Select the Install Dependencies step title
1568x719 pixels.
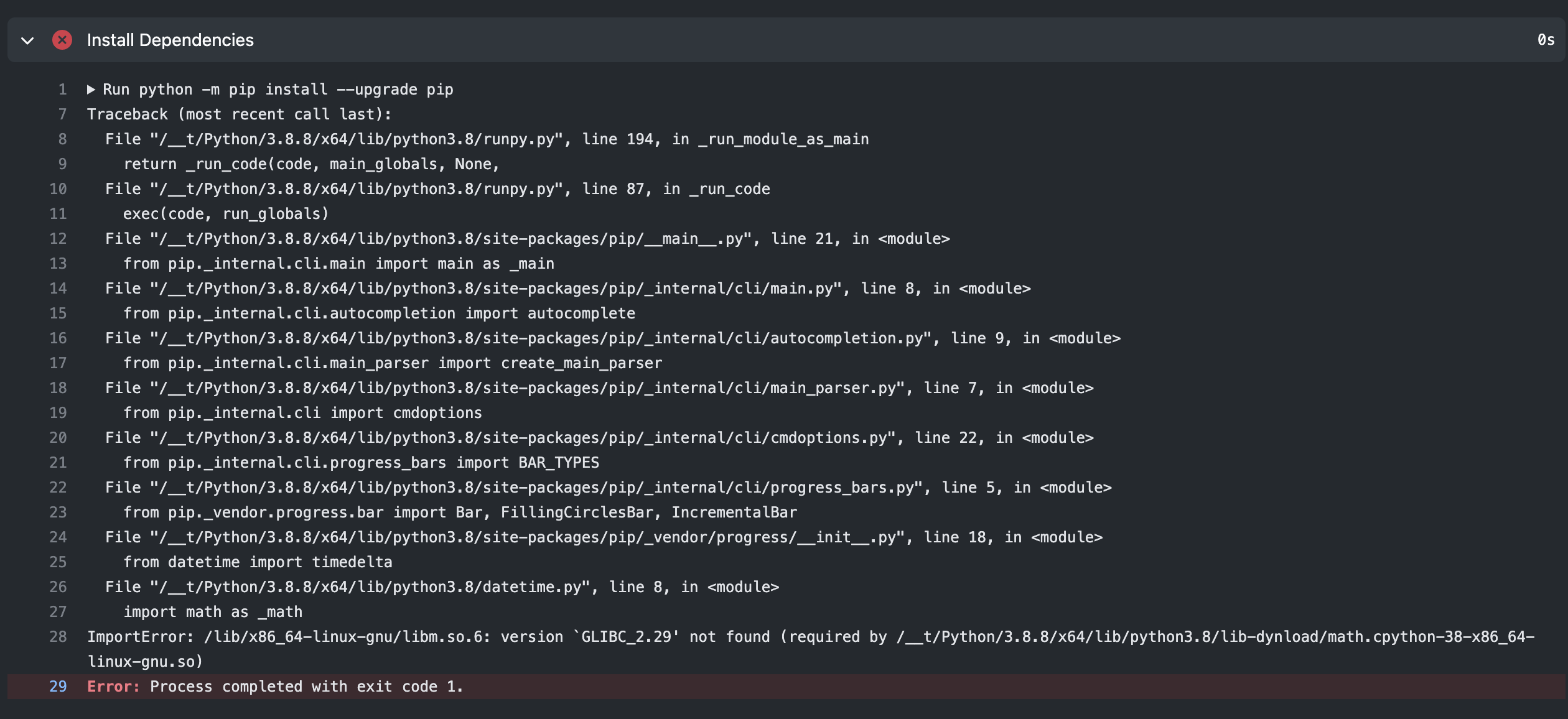tap(170, 40)
